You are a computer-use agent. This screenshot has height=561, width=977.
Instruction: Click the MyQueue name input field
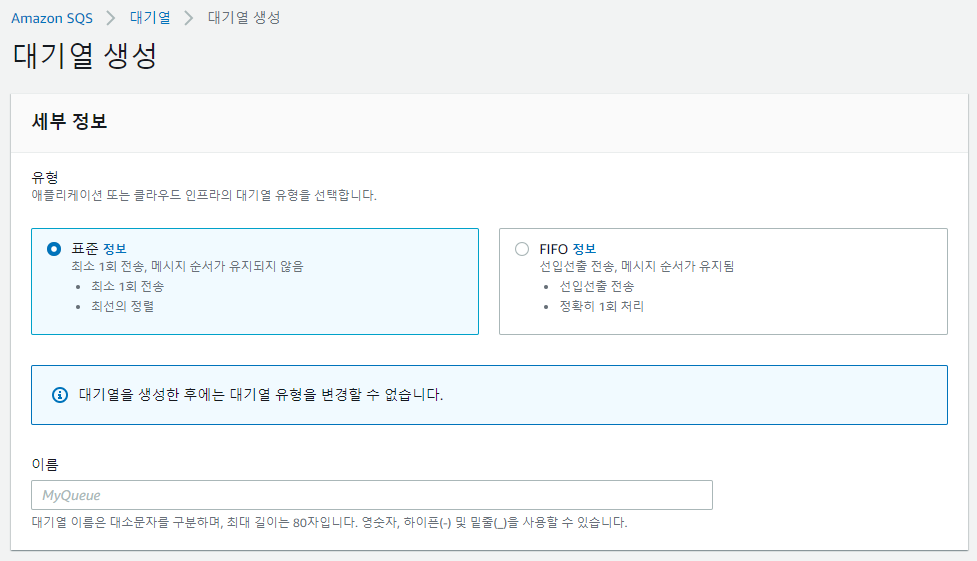(372, 495)
